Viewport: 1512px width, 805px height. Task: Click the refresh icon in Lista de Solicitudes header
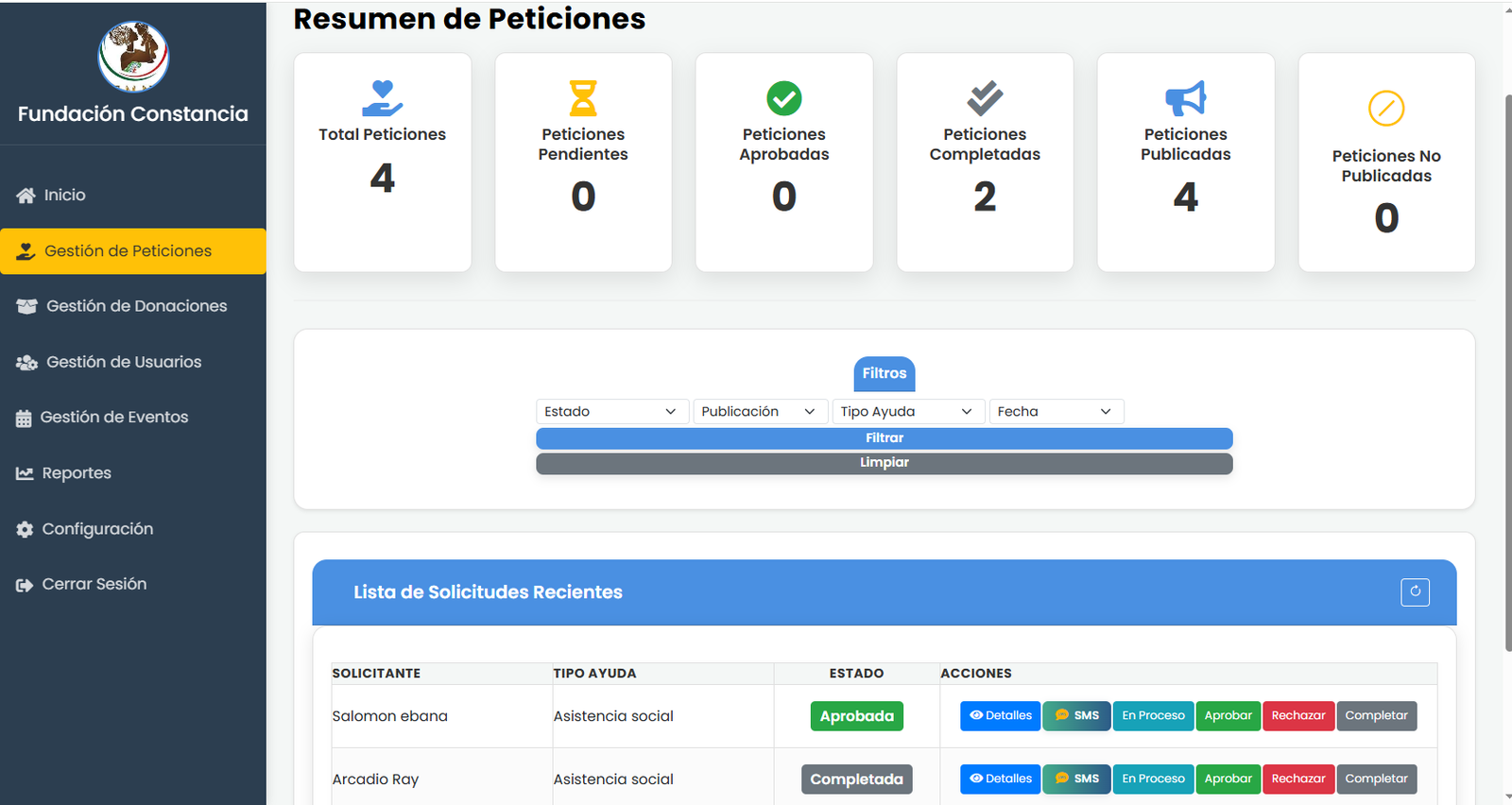(x=1415, y=592)
